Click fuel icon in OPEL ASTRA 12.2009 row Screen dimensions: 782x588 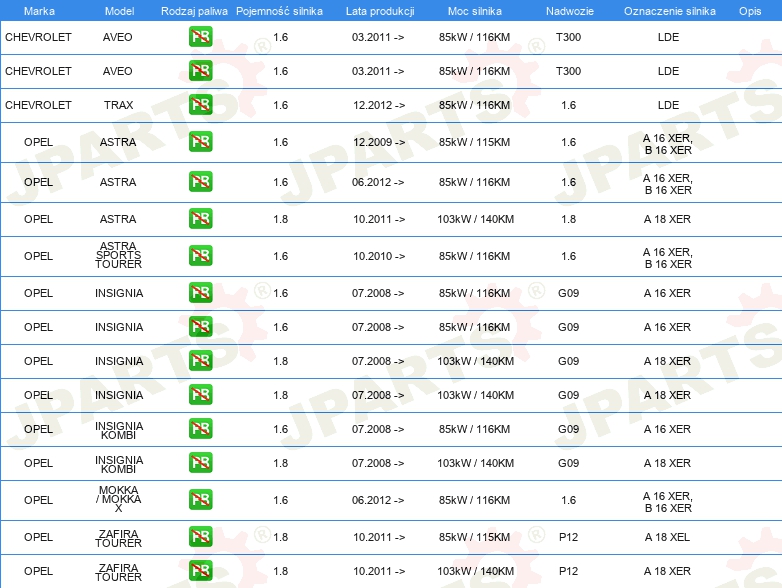(x=200, y=142)
